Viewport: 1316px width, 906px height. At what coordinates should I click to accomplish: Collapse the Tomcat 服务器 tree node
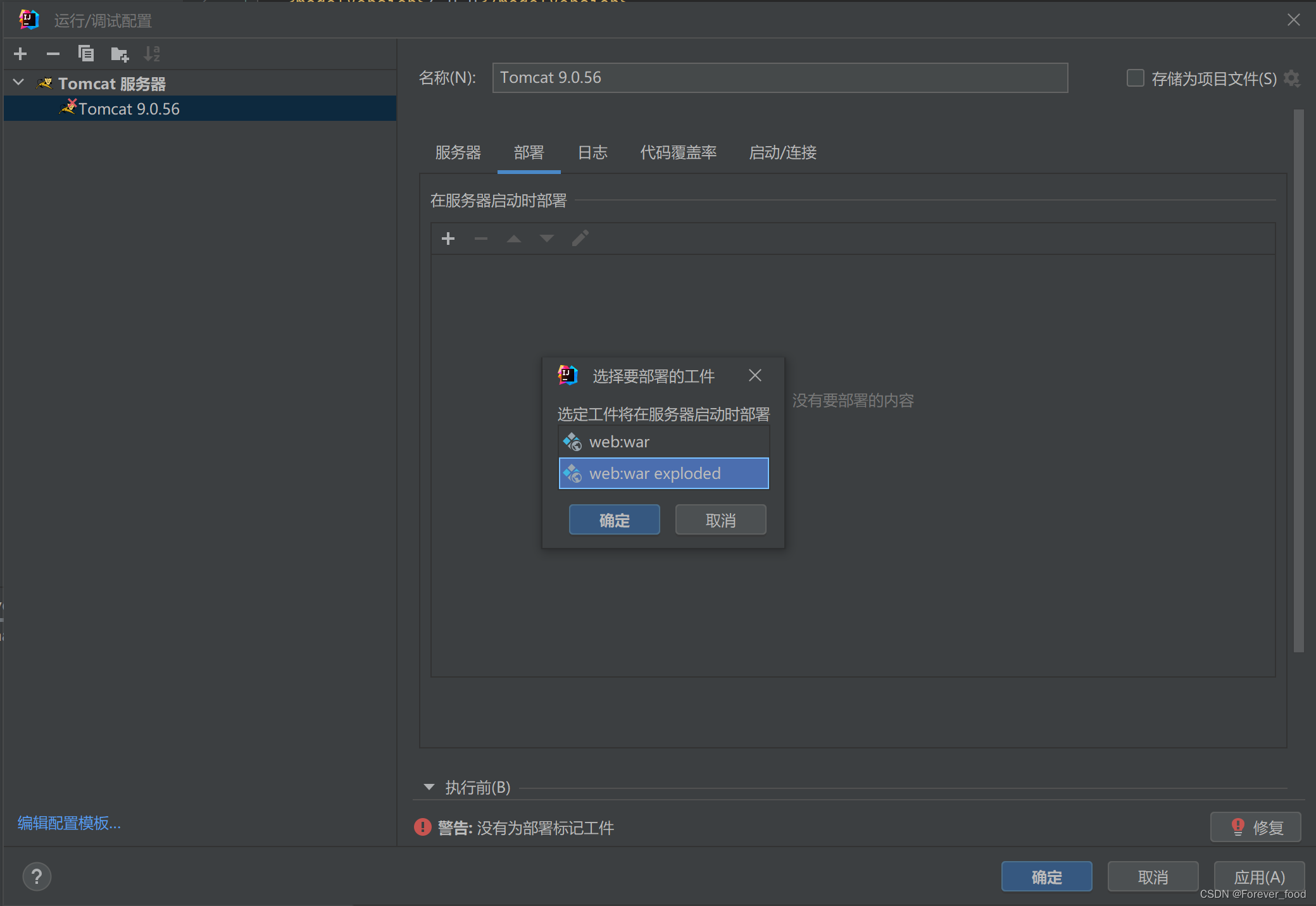point(19,82)
